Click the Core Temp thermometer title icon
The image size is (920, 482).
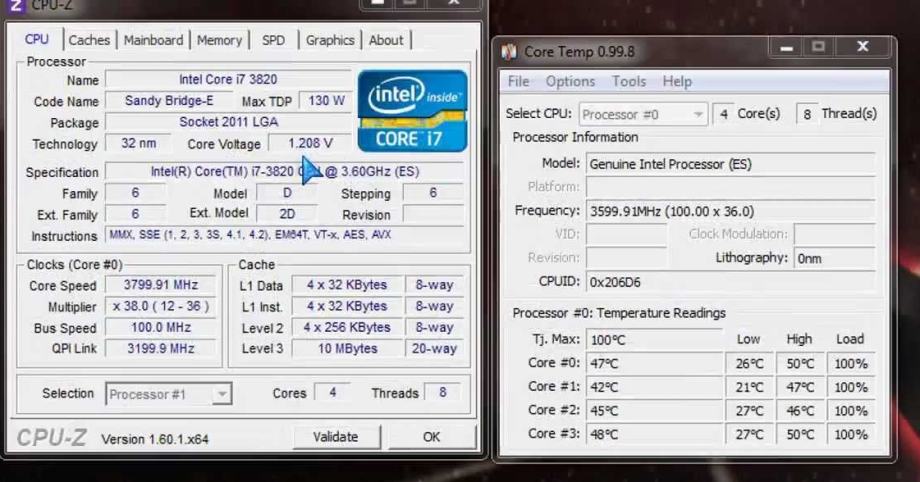point(509,52)
